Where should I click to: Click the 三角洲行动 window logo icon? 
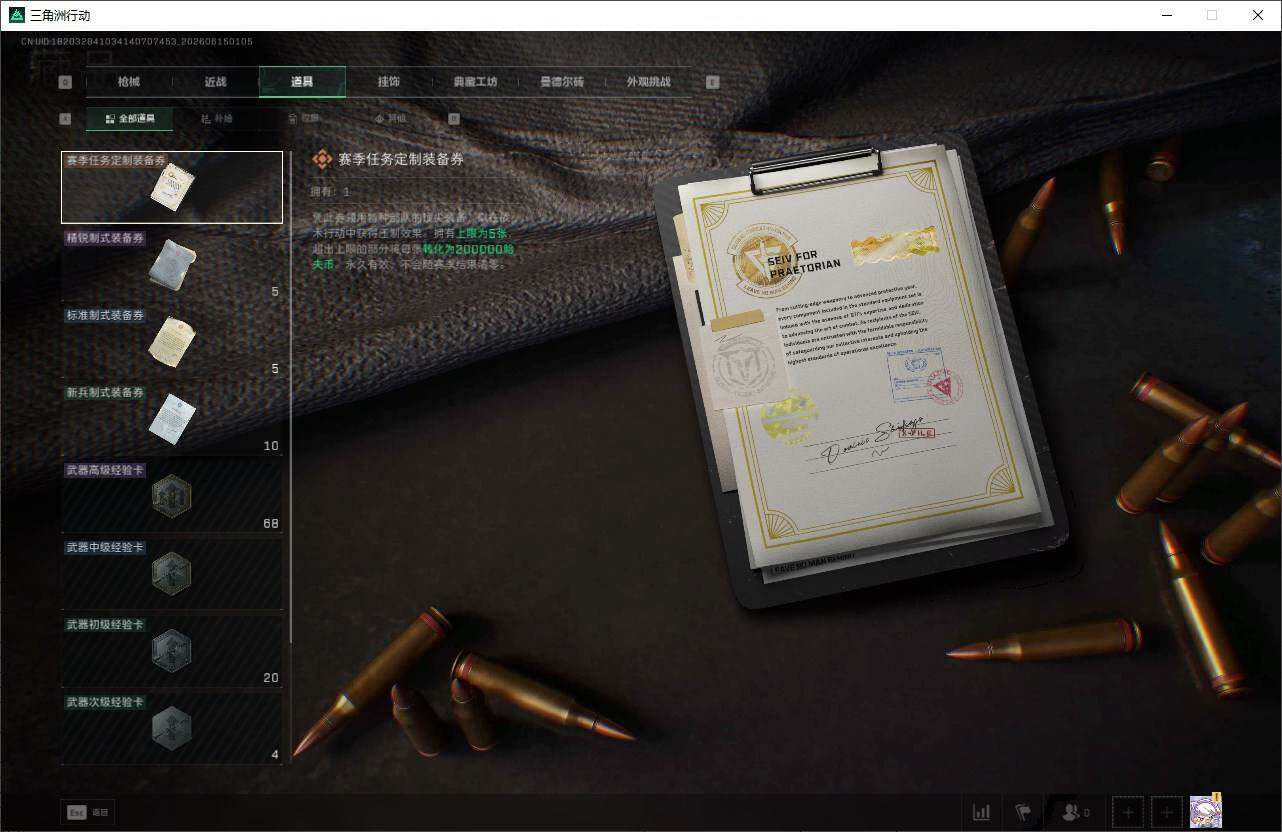tap(15, 15)
